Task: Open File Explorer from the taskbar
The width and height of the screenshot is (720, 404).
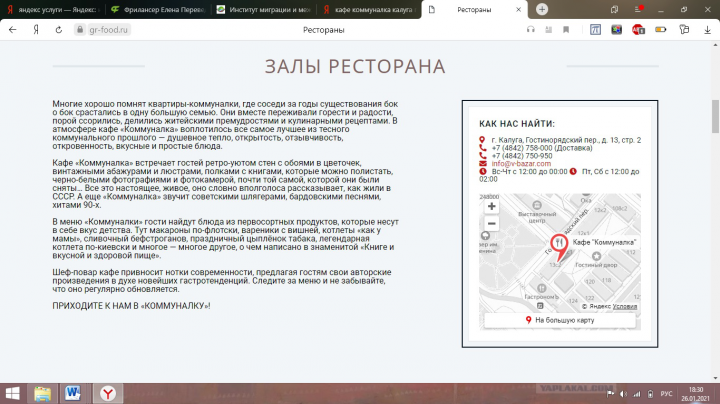Action: (42, 393)
